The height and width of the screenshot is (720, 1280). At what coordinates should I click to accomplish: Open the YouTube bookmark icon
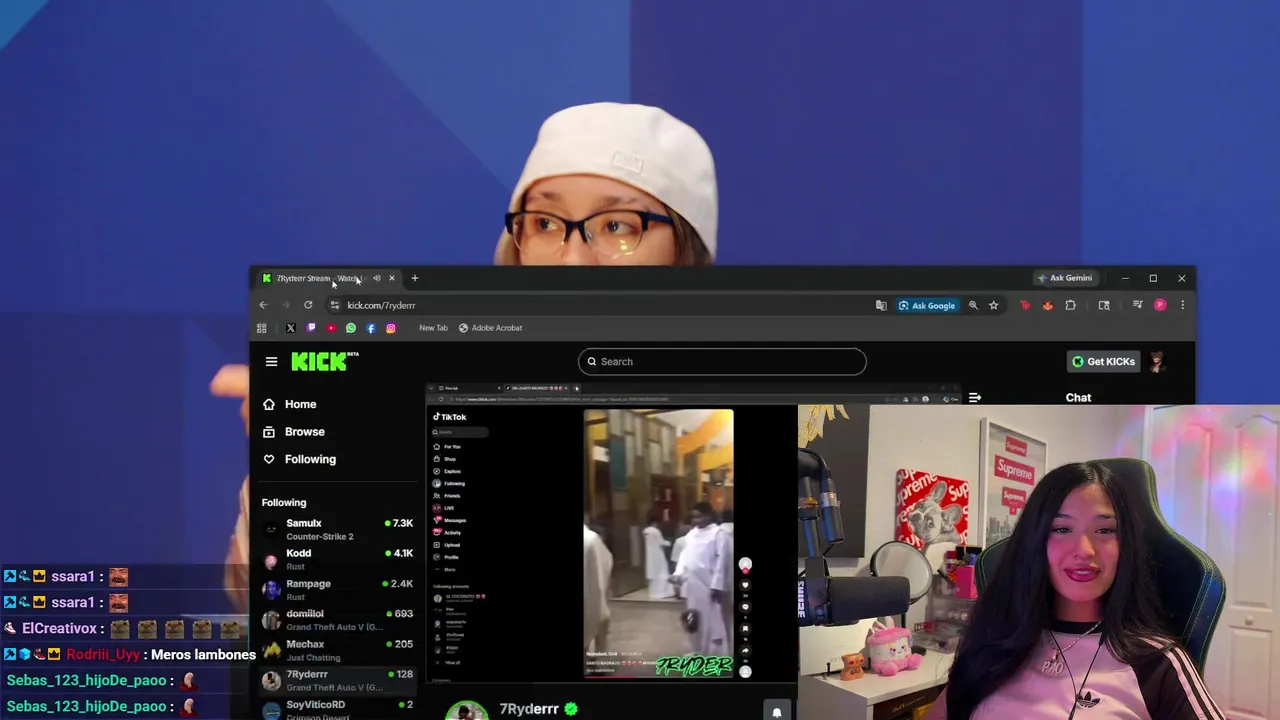click(331, 328)
